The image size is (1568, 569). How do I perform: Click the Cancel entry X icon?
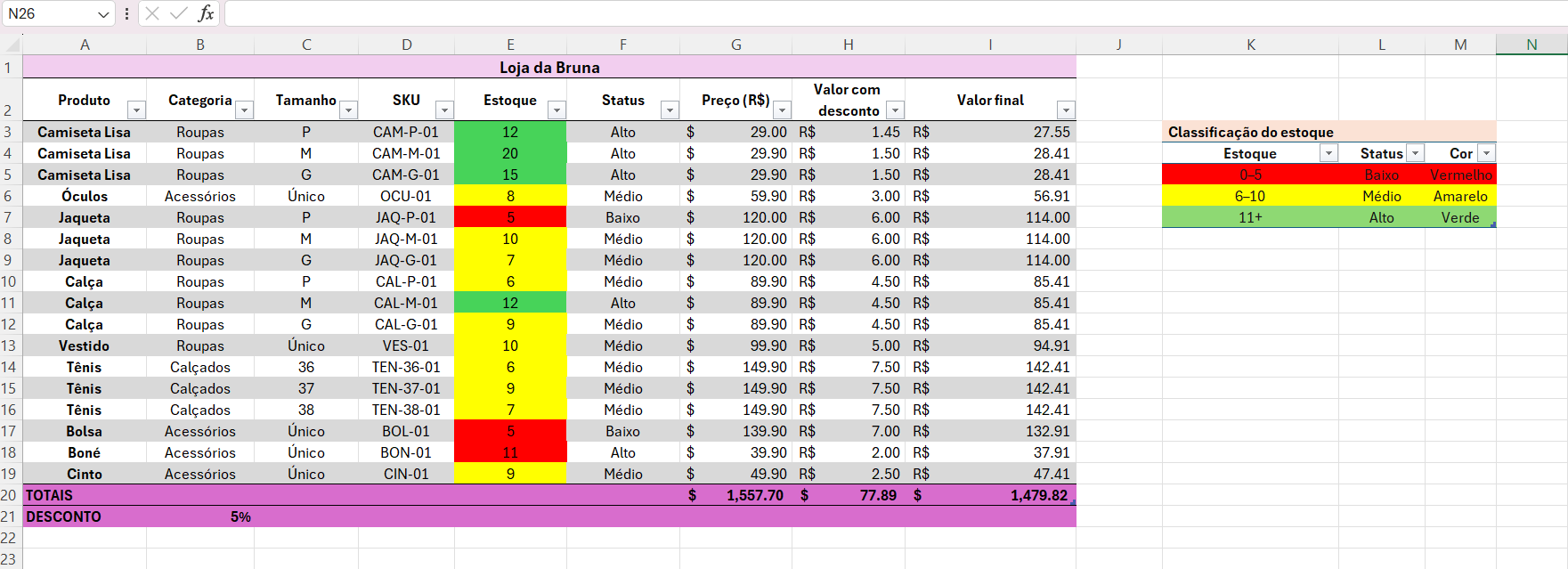pyautogui.click(x=152, y=13)
